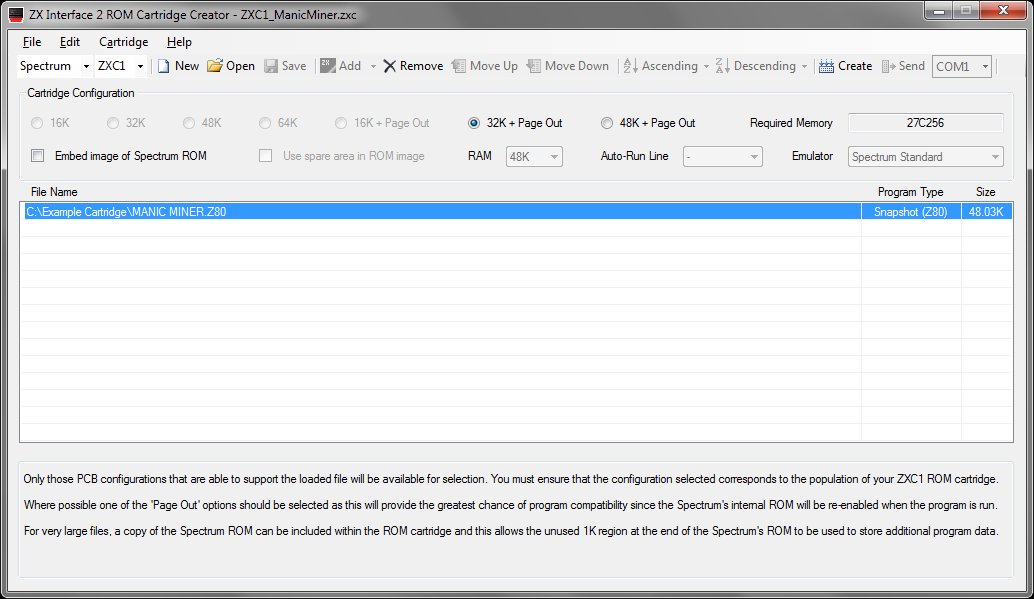
Task: Open the Edit menu
Action: point(70,42)
